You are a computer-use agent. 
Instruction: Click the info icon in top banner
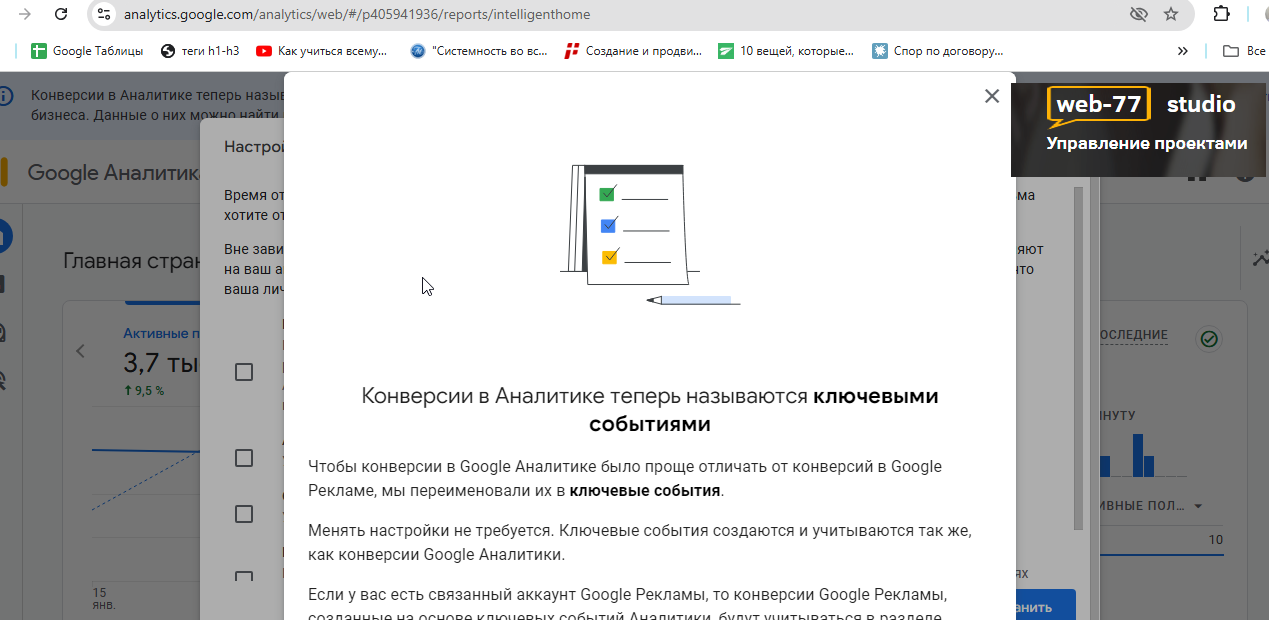(x=6, y=96)
